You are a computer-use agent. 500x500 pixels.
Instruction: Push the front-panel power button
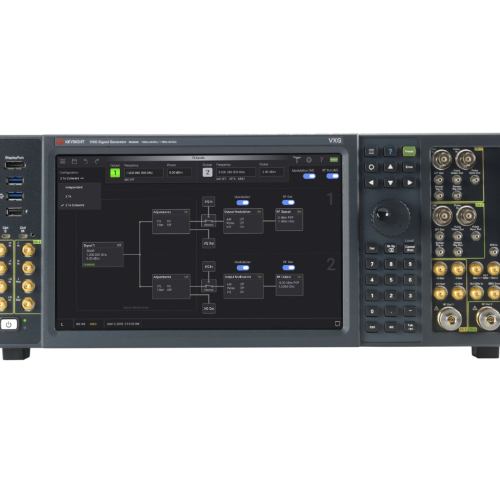(x=9, y=324)
